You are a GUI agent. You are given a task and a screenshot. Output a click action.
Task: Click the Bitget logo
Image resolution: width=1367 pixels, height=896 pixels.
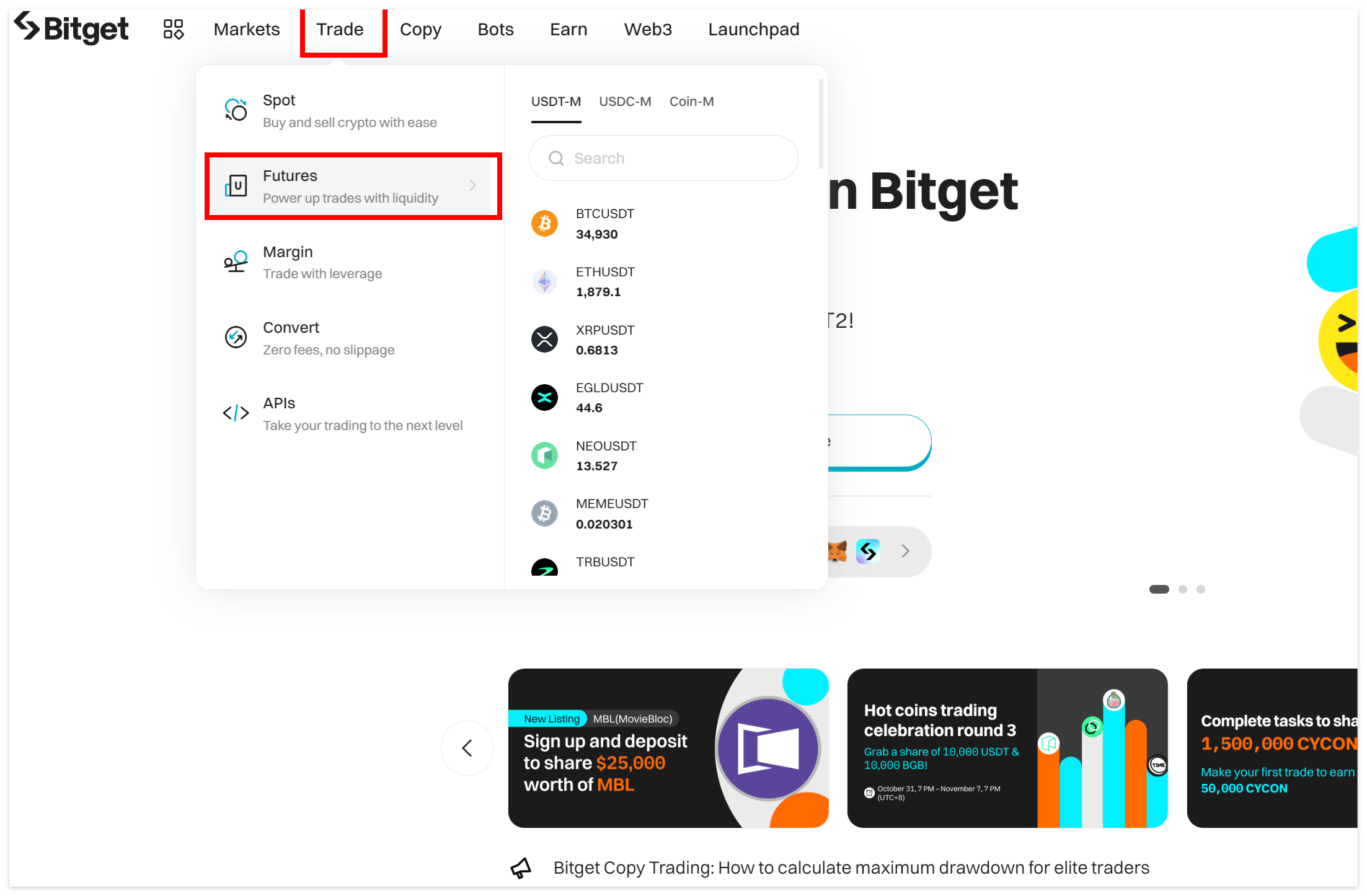tap(71, 29)
